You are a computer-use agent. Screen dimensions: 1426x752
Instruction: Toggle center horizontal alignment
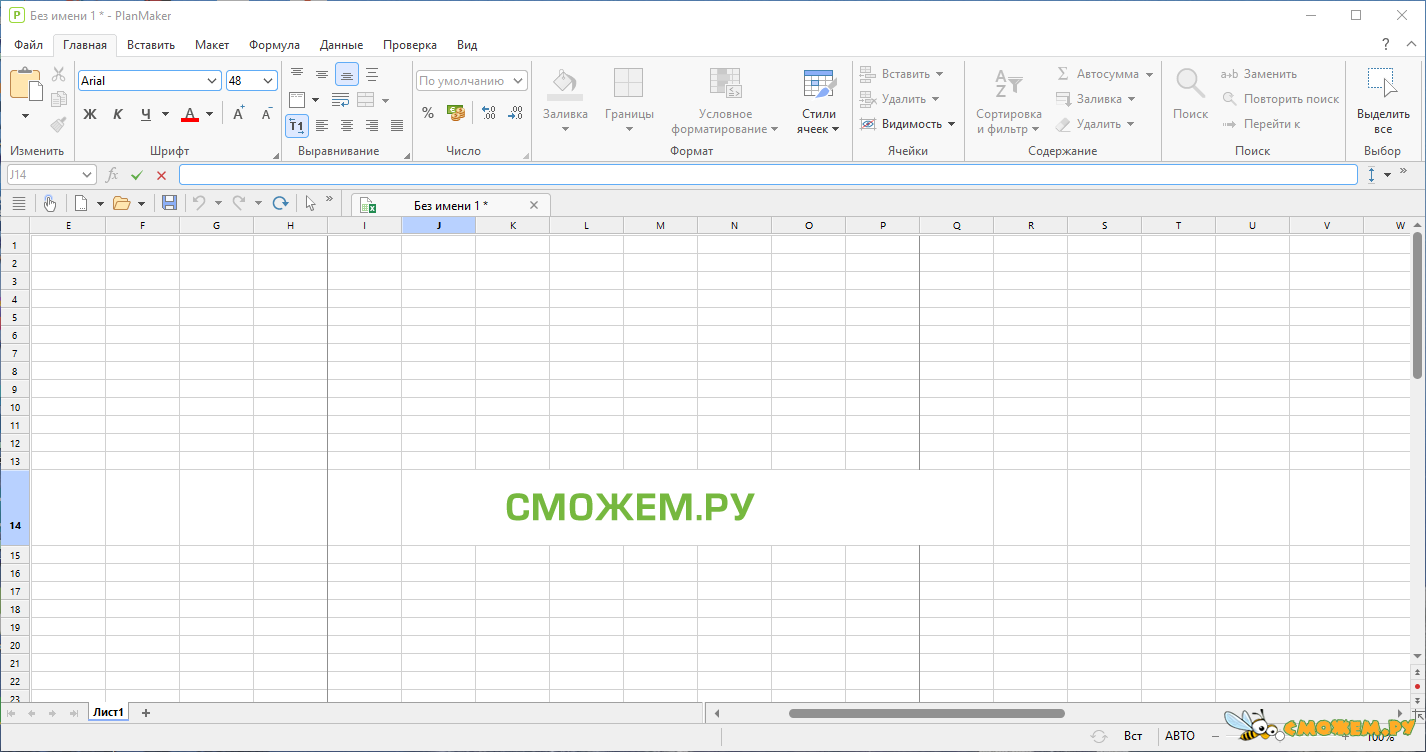(x=347, y=125)
